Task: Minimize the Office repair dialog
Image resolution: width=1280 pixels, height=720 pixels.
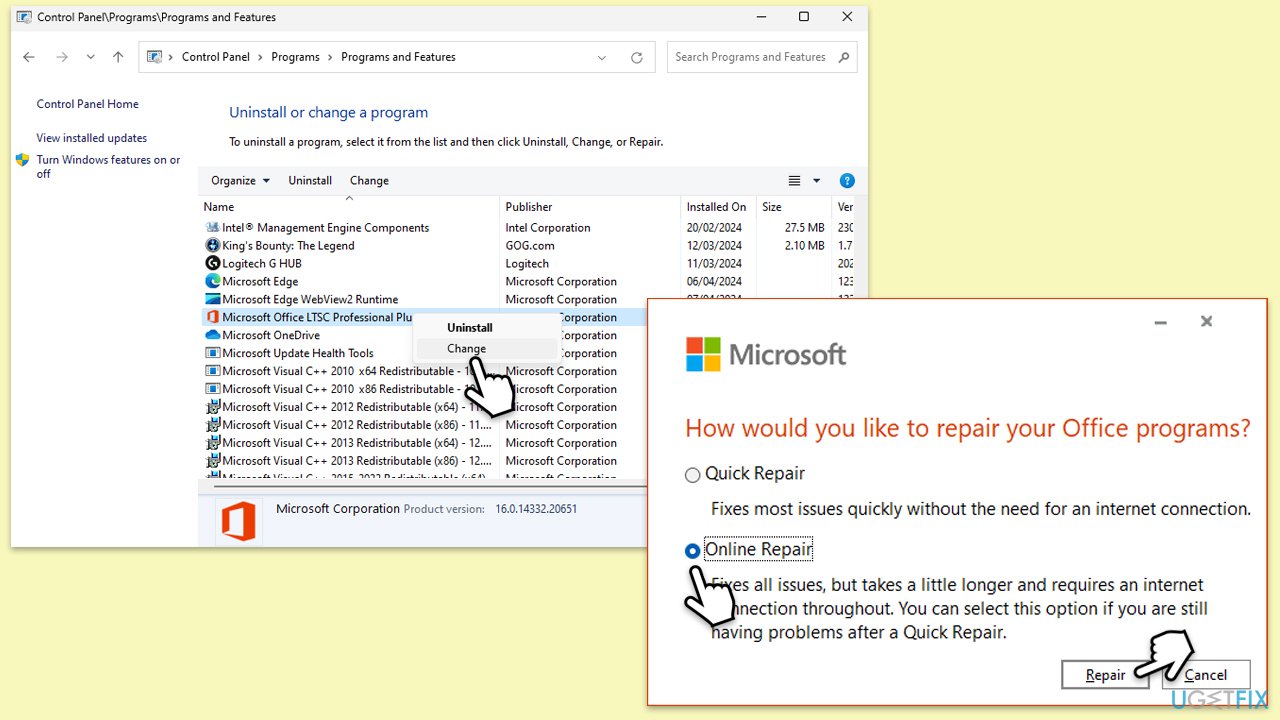Action: pos(1161,322)
